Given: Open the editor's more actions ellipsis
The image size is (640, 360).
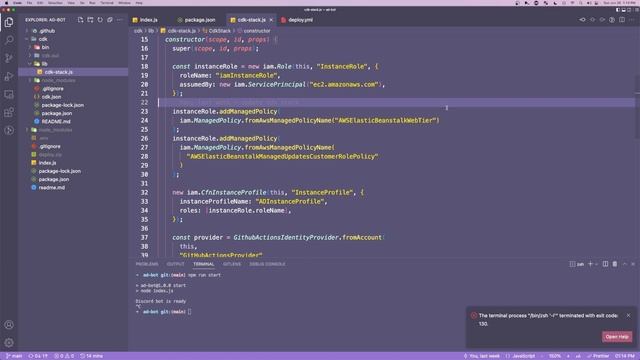Looking at the screenshot, I should 632,20.
